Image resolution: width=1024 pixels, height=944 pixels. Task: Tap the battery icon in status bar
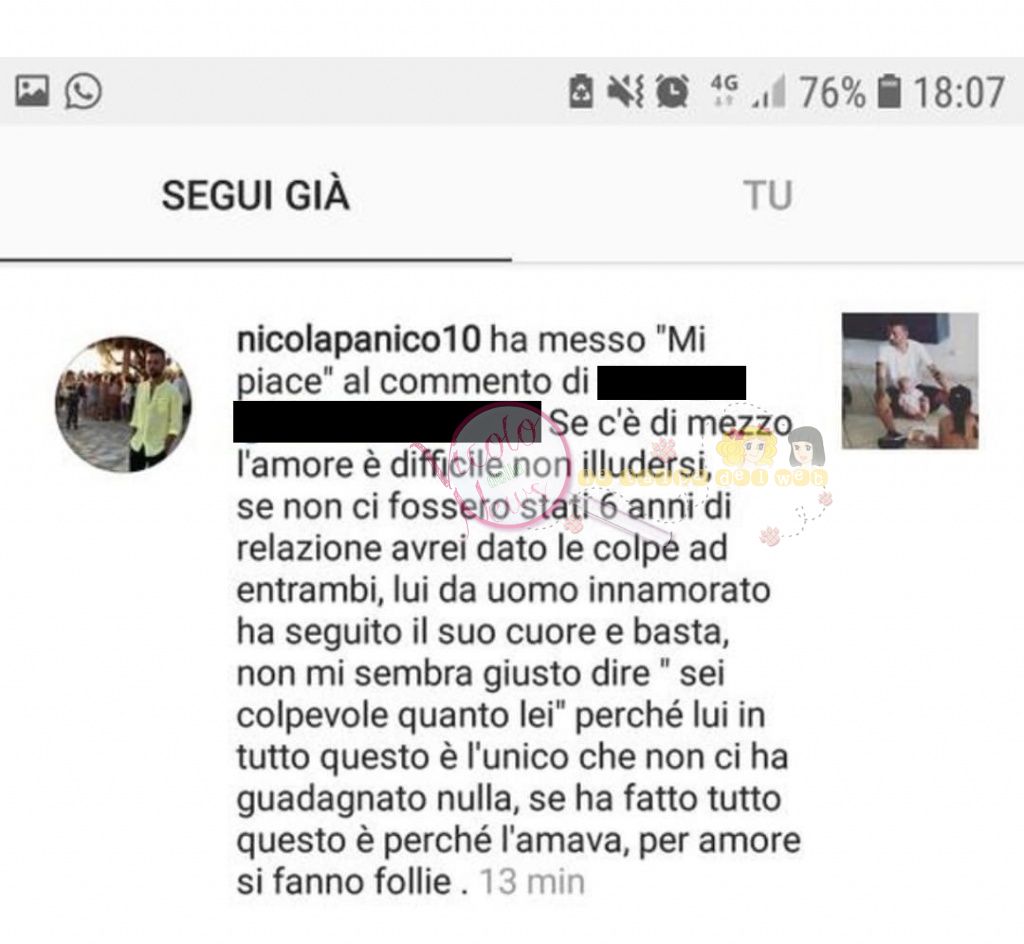tap(889, 91)
